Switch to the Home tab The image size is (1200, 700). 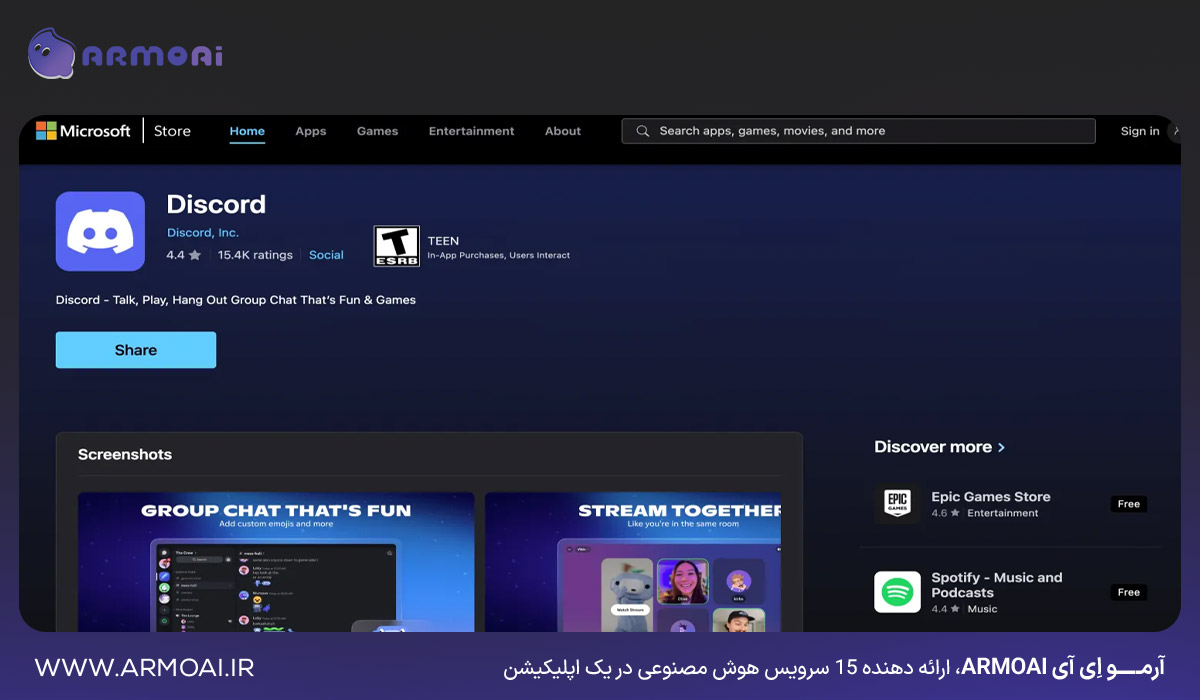247,130
